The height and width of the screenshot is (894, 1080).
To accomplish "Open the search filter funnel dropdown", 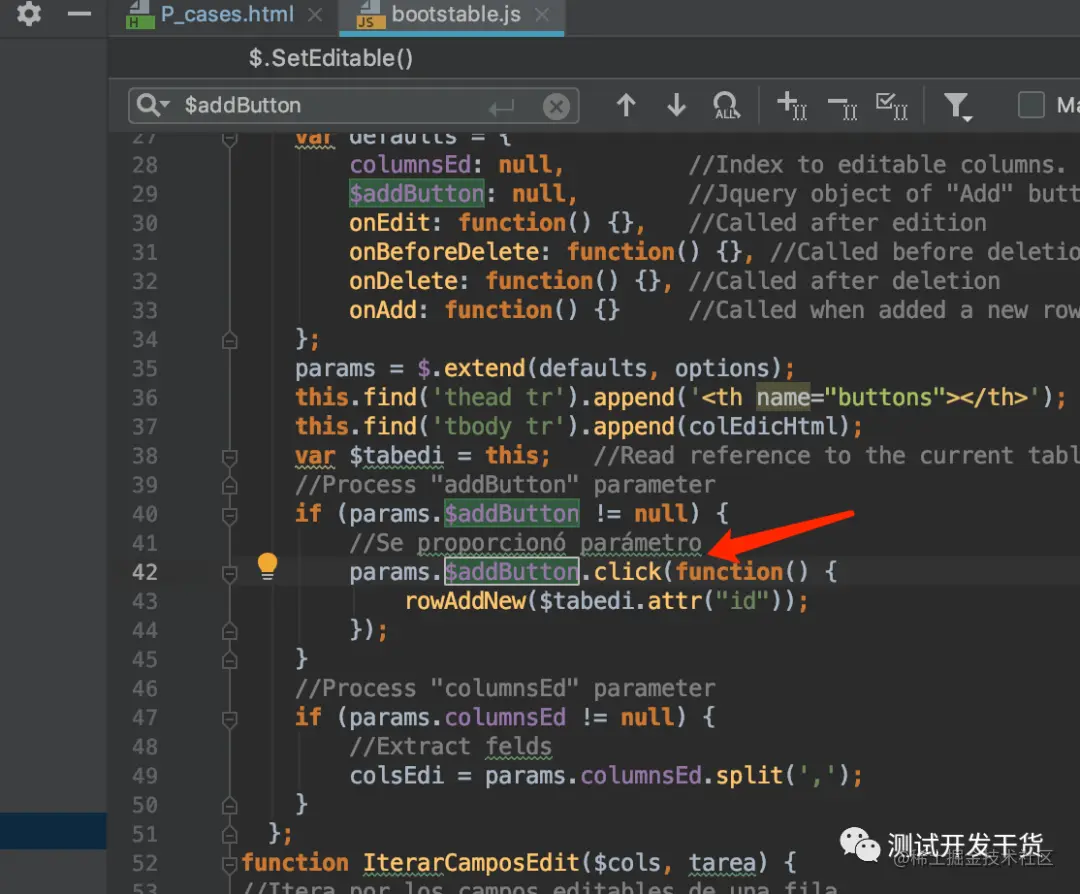I will (x=957, y=107).
